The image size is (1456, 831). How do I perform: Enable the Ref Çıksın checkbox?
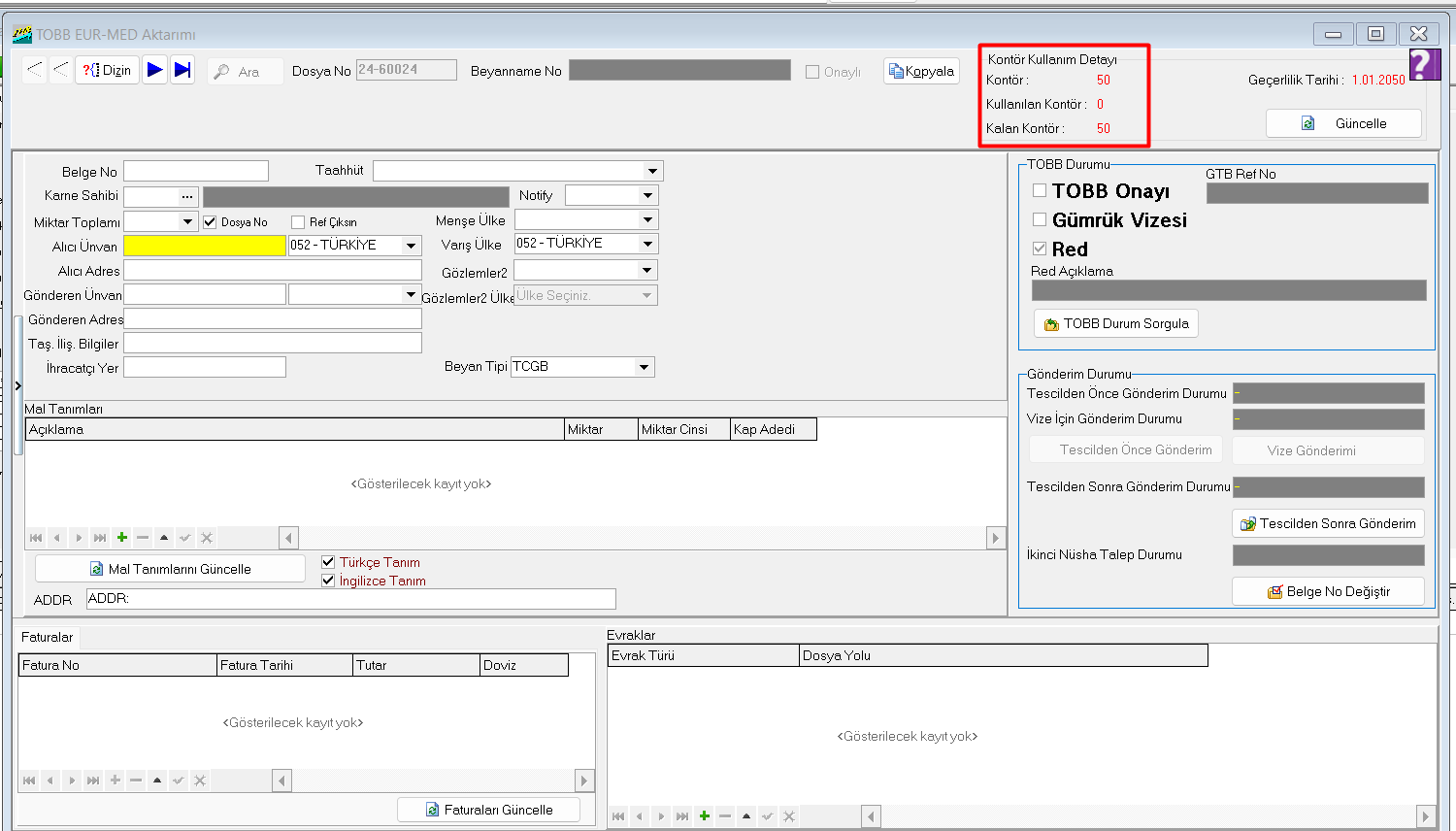(x=298, y=222)
